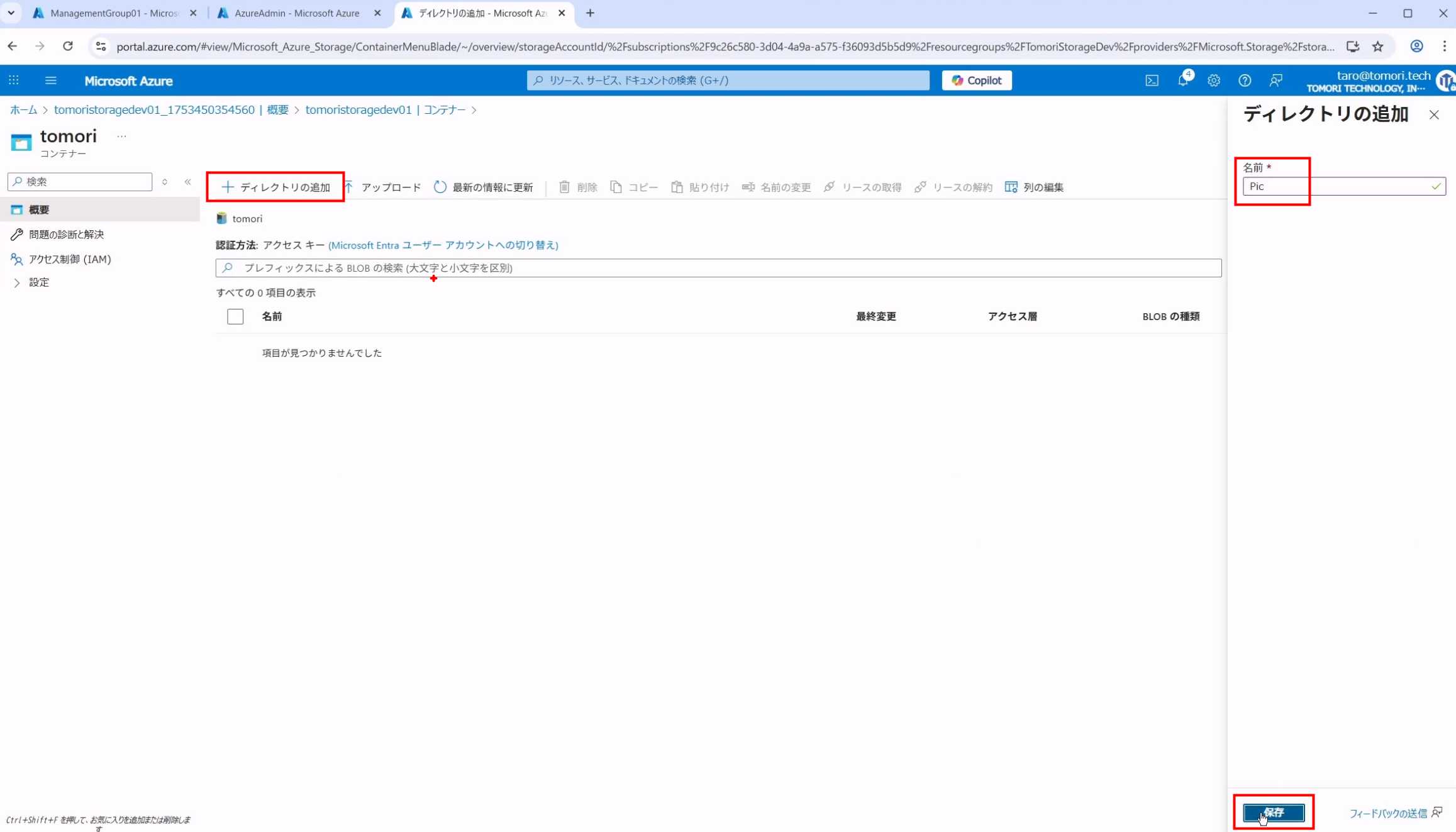1456x832 pixels.
Task: Click Microsoft Entra ユーザー アカウントへの切り替え link
Action: coord(443,245)
